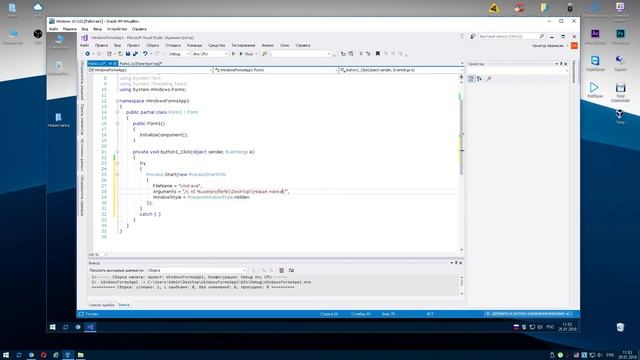Open the VM Windows Start button
This screenshot has height=360, width=640.
(53, 327)
